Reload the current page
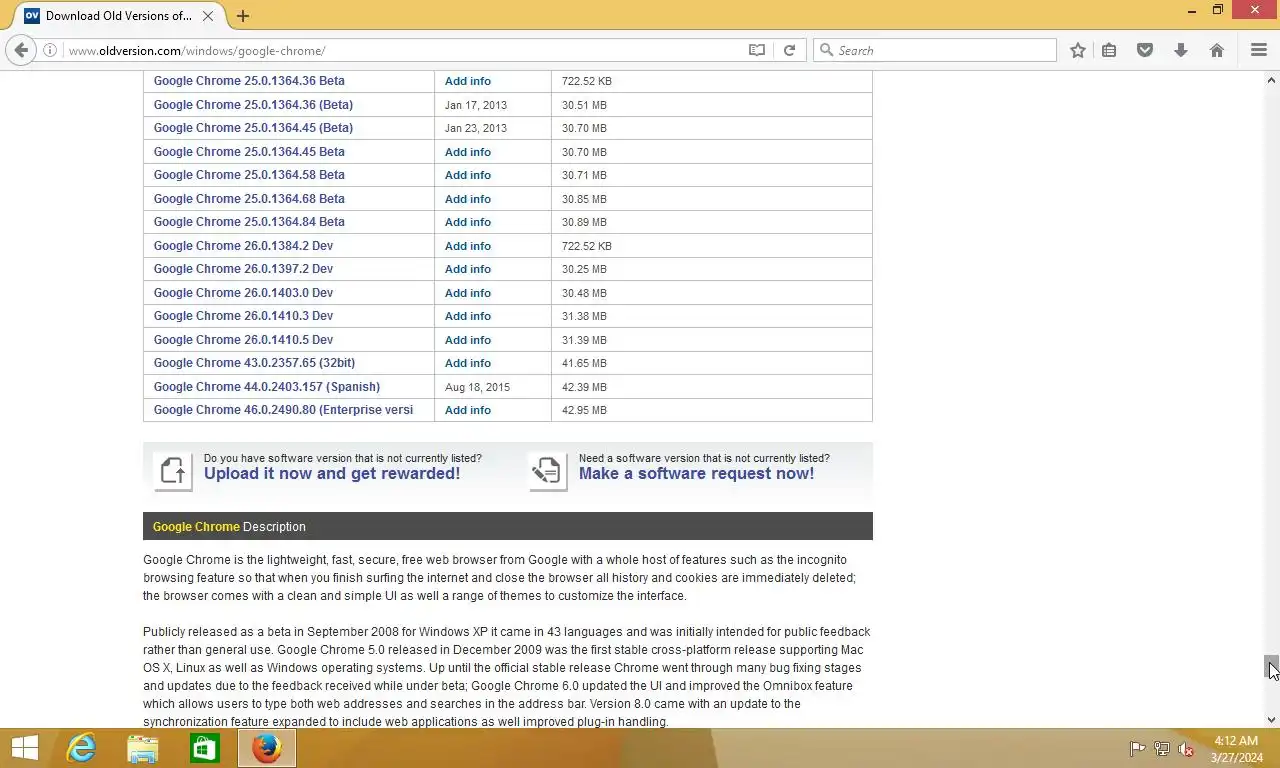The image size is (1280, 768). [x=789, y=50]
